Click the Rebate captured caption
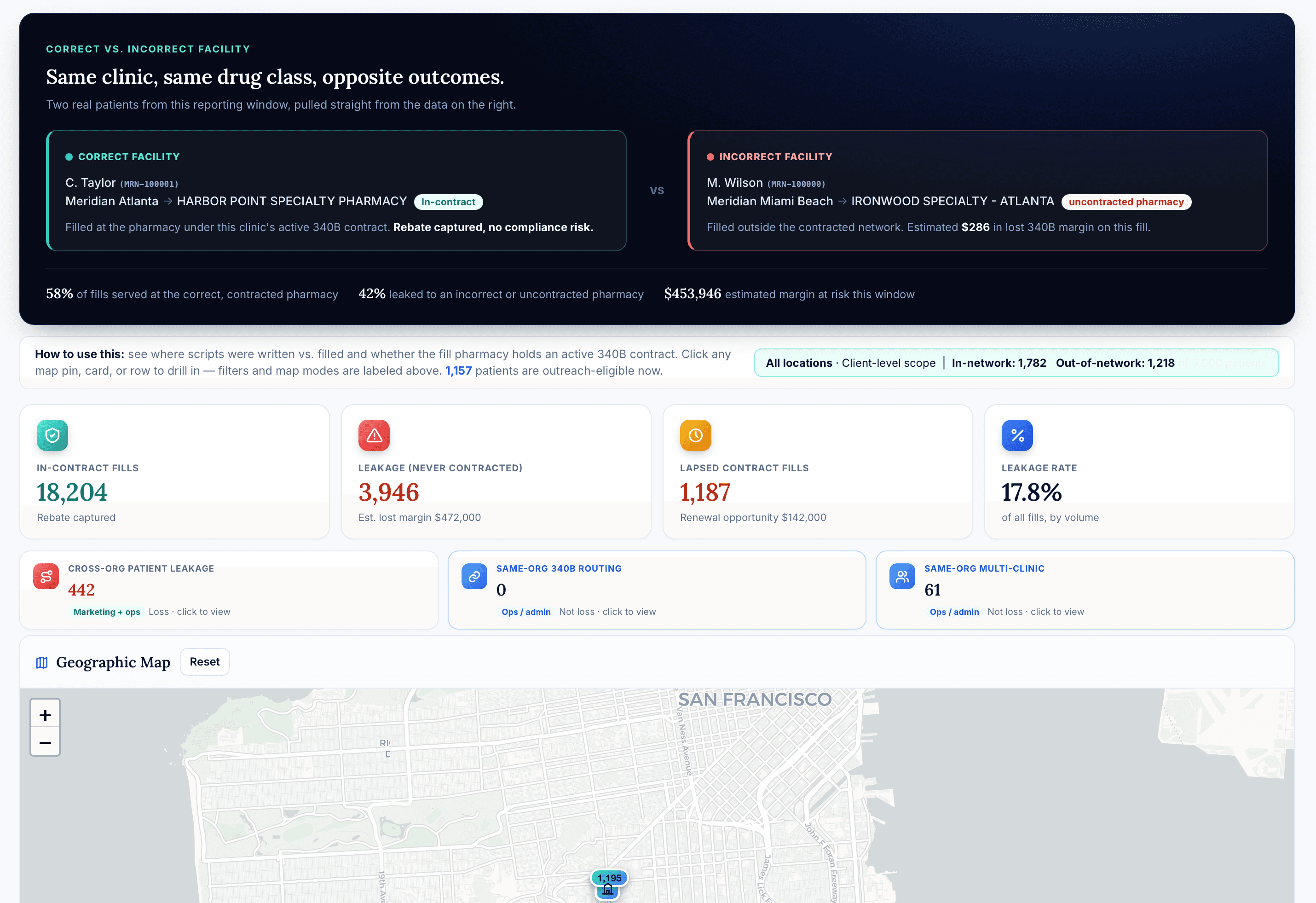 [x=76, y=518]
